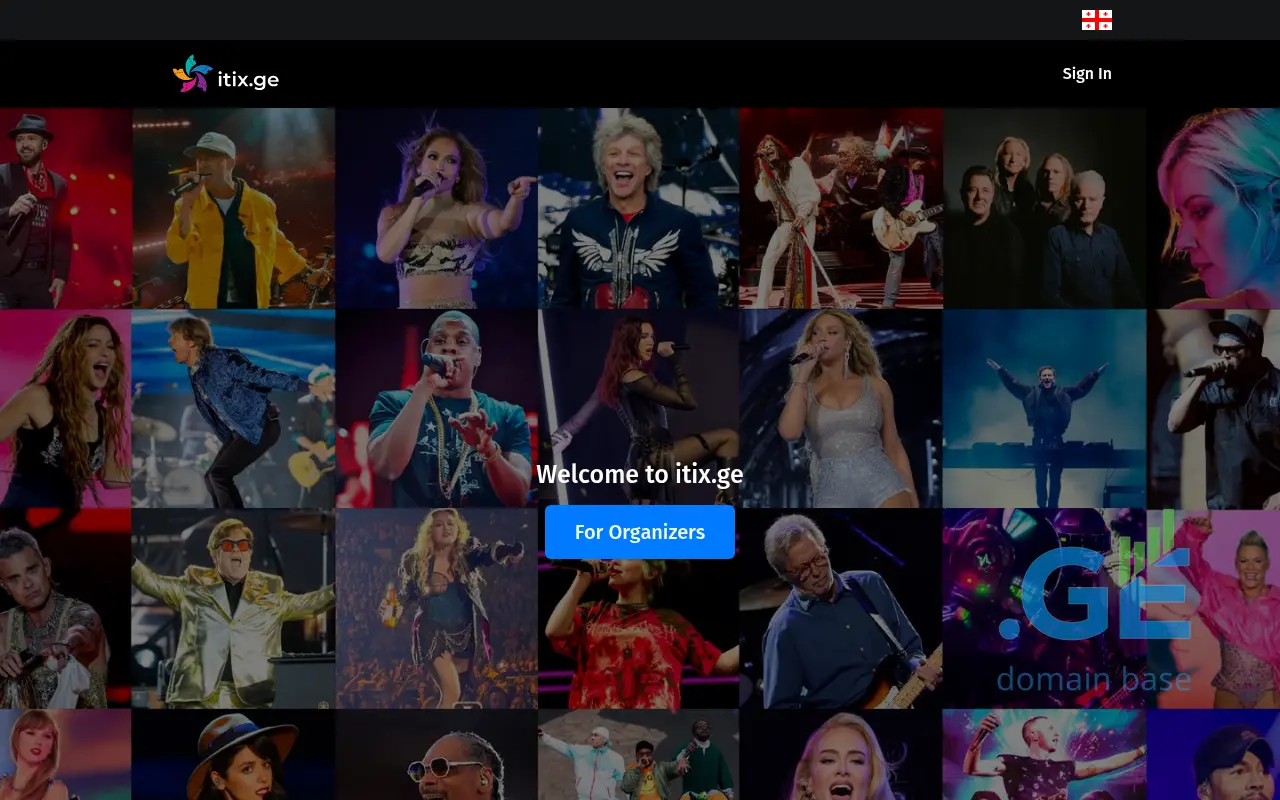Select the singer in silver sparkly bodysuit
This screenshot has width=1280, height=800.
point(841,408)
